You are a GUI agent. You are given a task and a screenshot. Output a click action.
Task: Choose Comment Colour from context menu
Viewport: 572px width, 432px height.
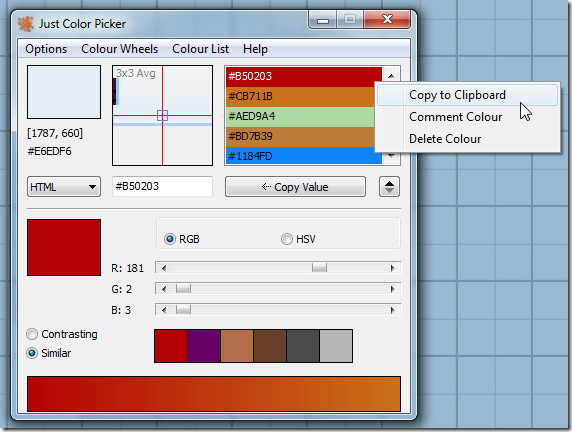click(x=467, y=117)
